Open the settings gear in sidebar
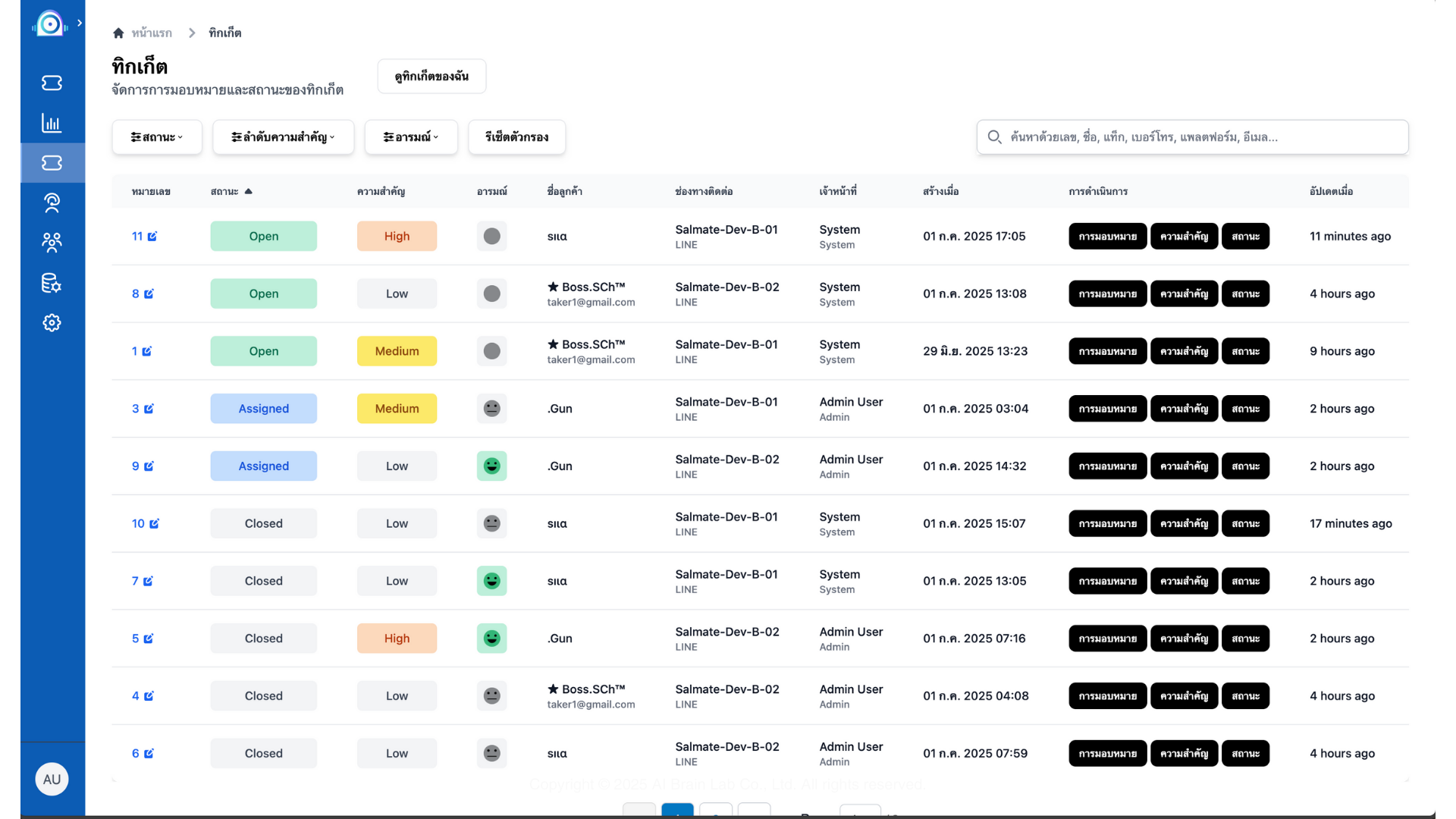 point(52,323)
